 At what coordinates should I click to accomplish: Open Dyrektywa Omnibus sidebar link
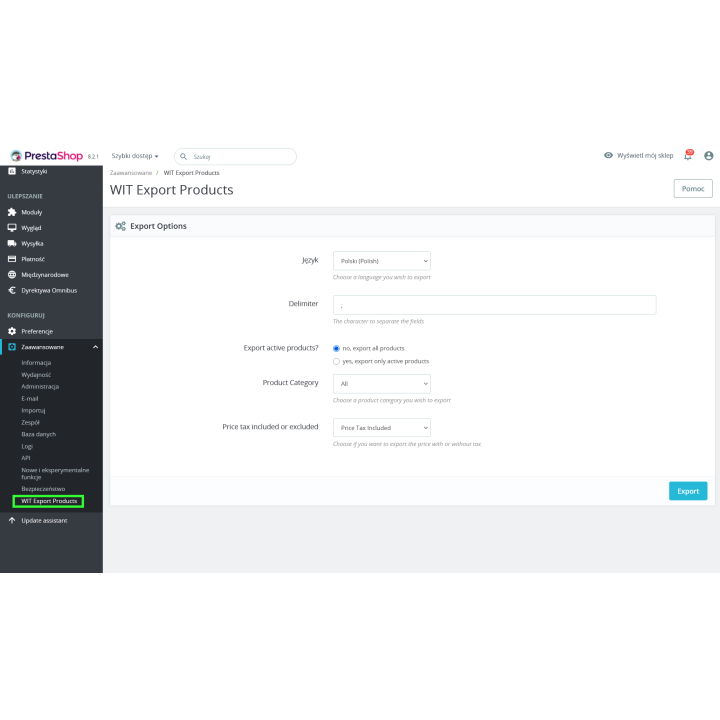click(x=49, y=290)
